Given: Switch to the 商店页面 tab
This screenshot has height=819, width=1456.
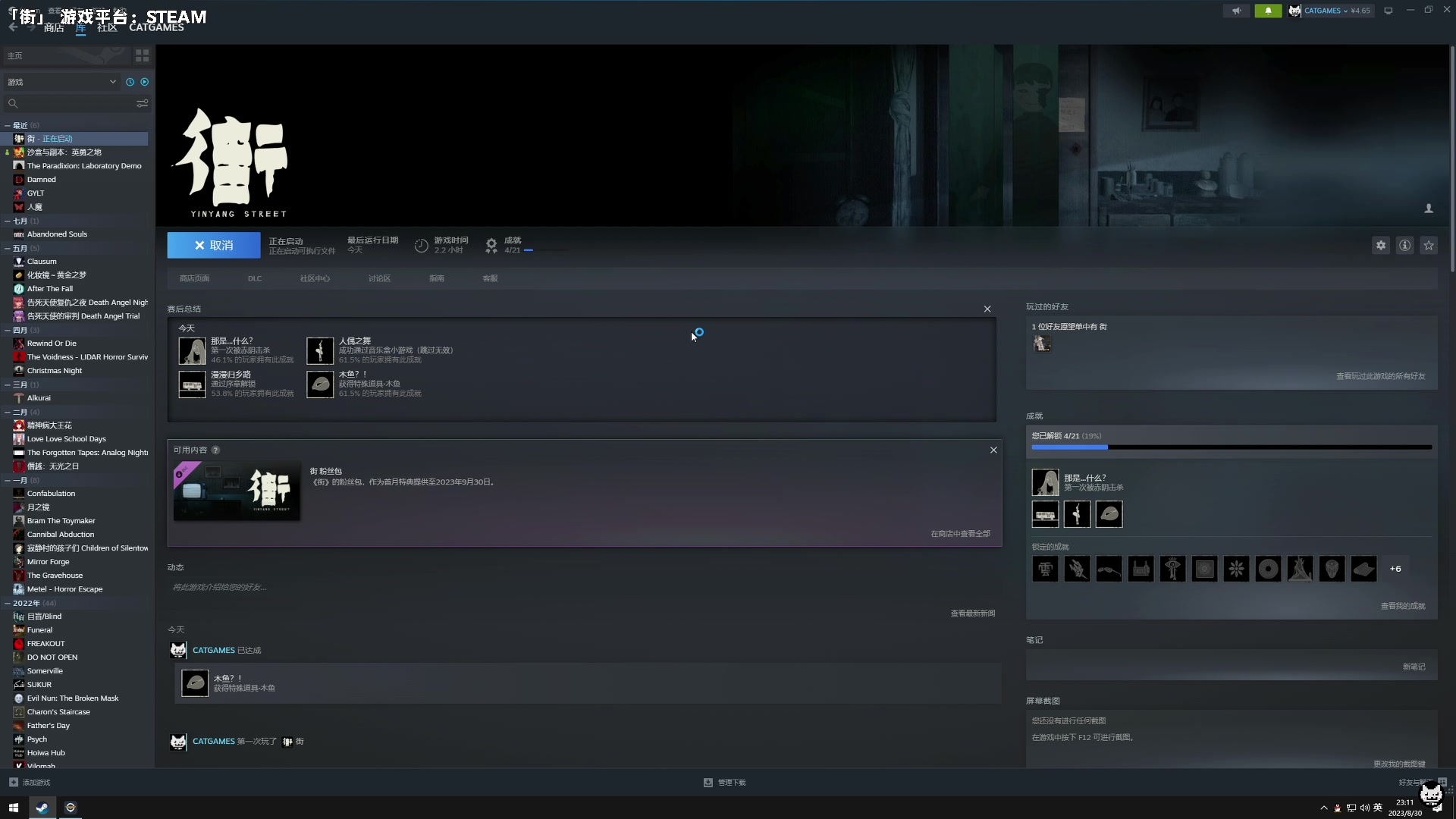Looking at the screenshot, I should pyautogui.click(x=194, y=278).
